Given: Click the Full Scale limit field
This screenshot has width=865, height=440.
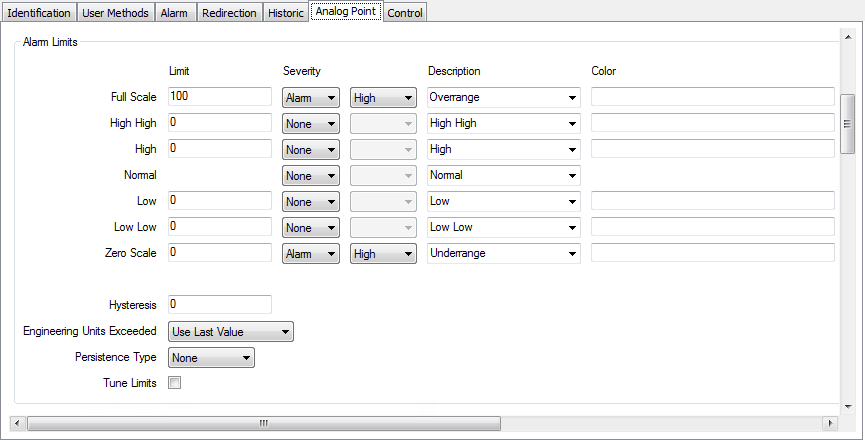Looking at the screenshot, I should click(x=219, y=97).
